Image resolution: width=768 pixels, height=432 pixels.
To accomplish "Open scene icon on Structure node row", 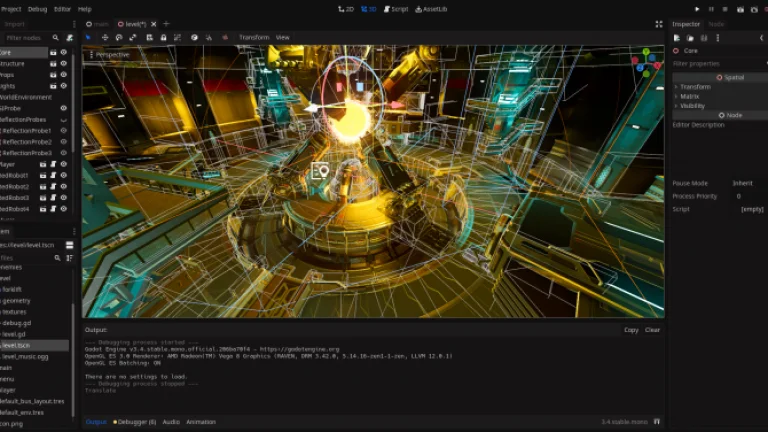I will click(53, 64).
